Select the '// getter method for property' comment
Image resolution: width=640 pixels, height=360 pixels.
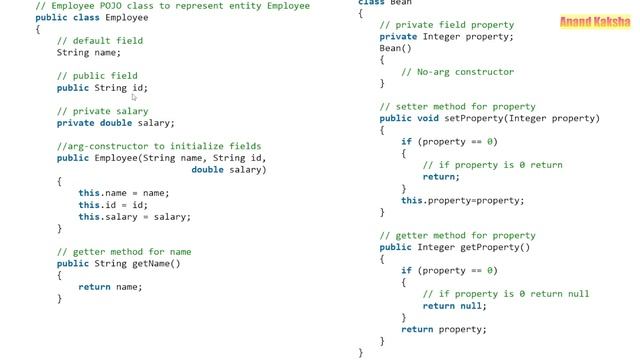457,236
